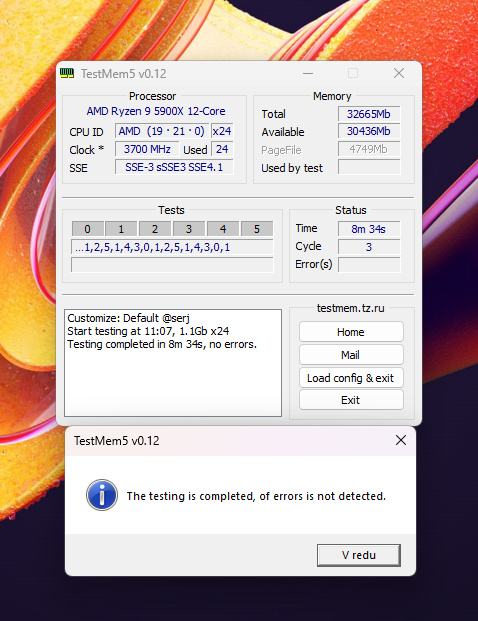
Task: Close the TestMem5 message dialog
Action: pos(401,440)
